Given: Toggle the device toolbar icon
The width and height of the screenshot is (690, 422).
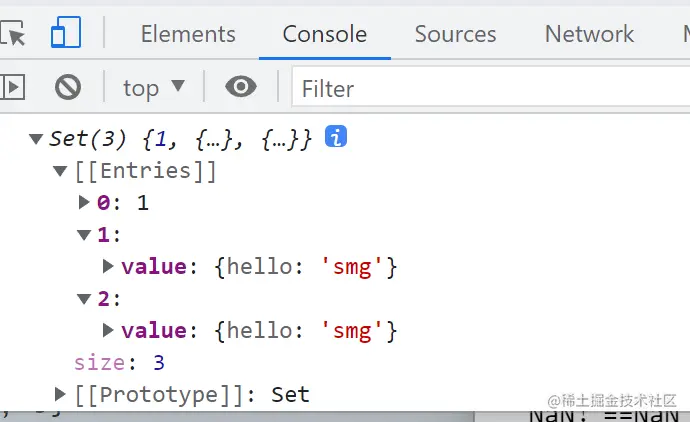Looking at the screenshot, I should (66, 34).
